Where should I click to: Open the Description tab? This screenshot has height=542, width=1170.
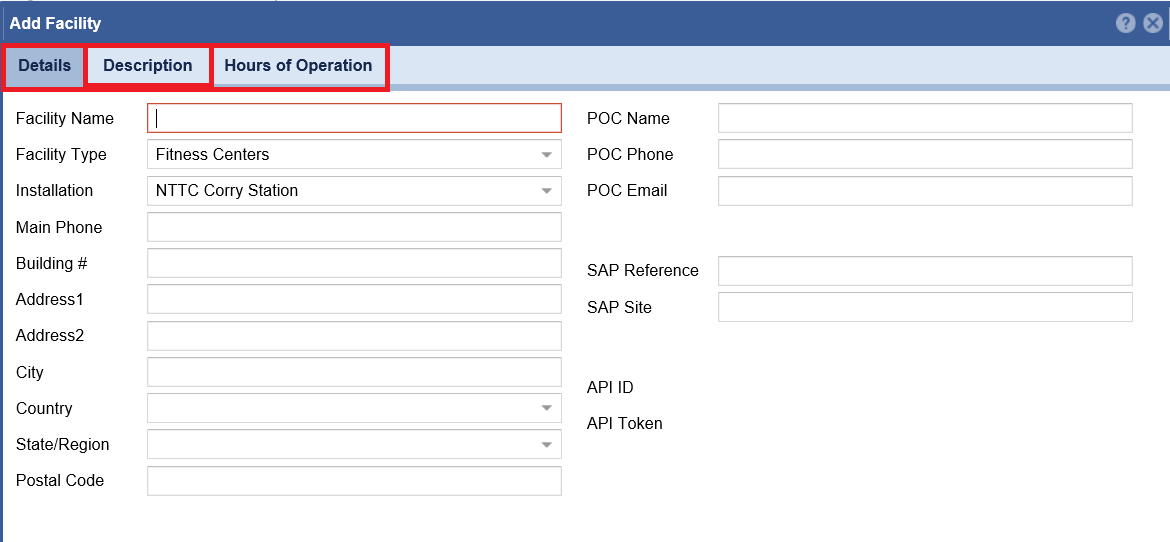click(148, 66)
